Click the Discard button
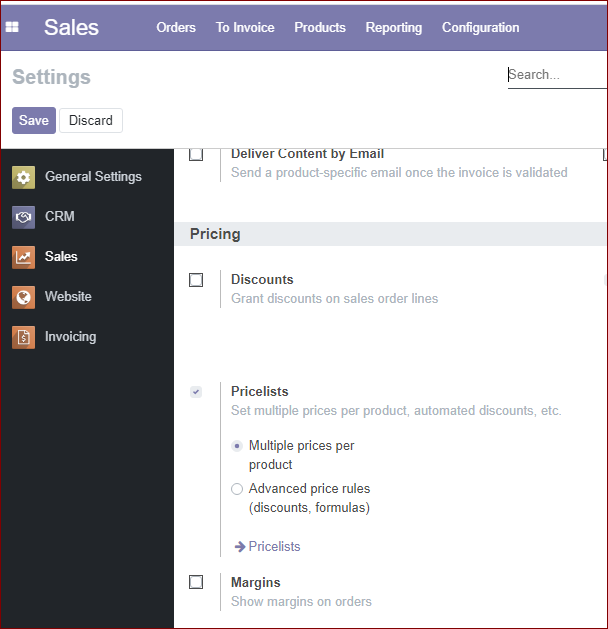This screenshot has height=629, width=608. tap(91, 120)
